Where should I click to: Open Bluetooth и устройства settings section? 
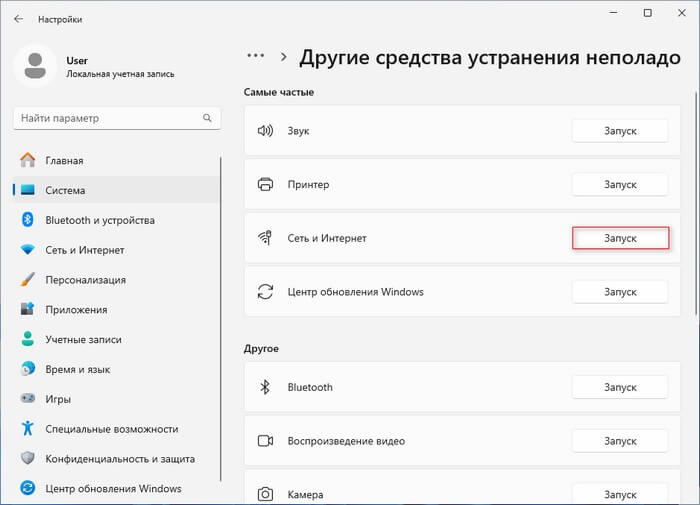pyautogui.click(x=117, y=220)
